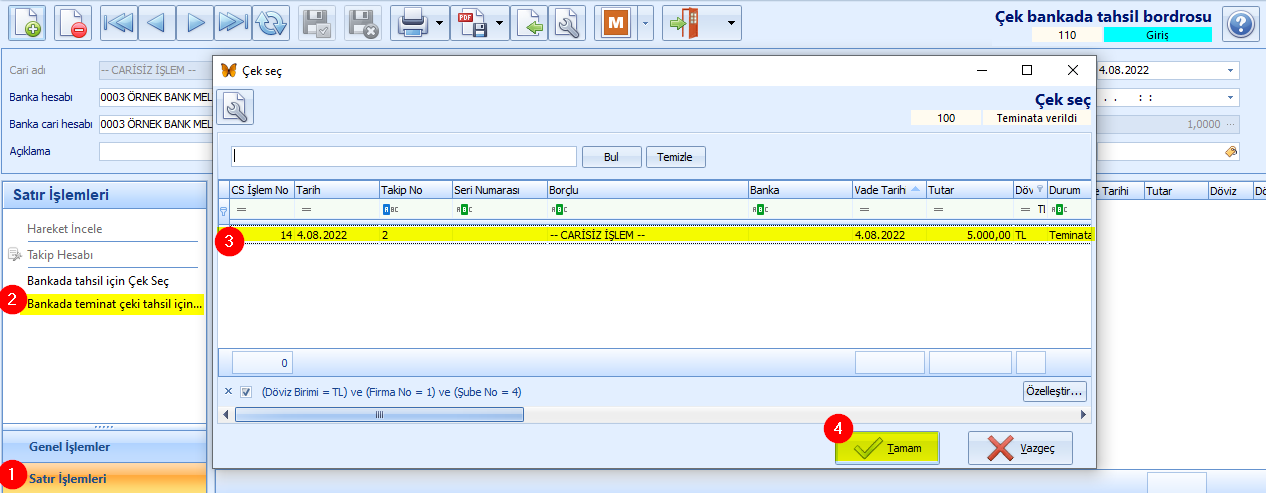Select Takip Hesabı menu entry
The width and height of the screenshot is (1266, 493).
(60, 255)
